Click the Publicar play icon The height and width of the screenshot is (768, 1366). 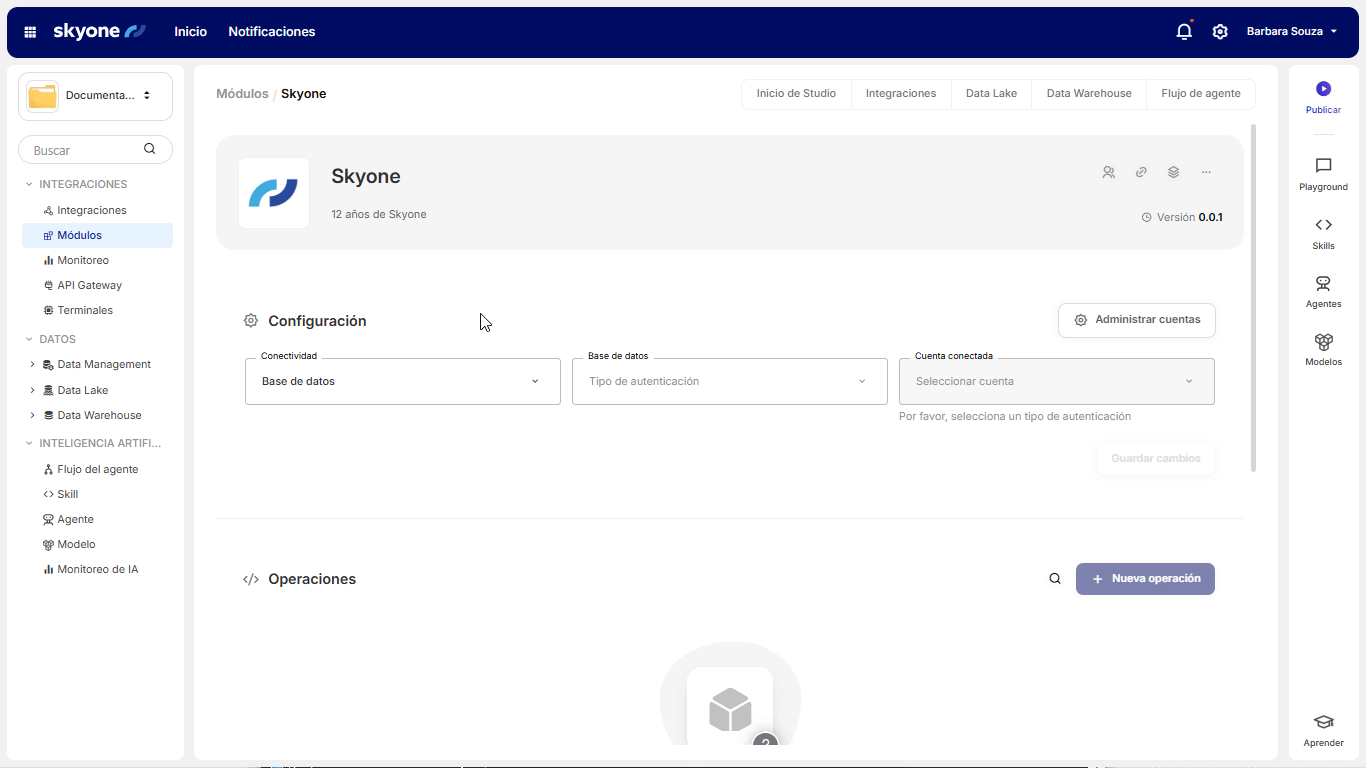click(x=1323, y=89)
